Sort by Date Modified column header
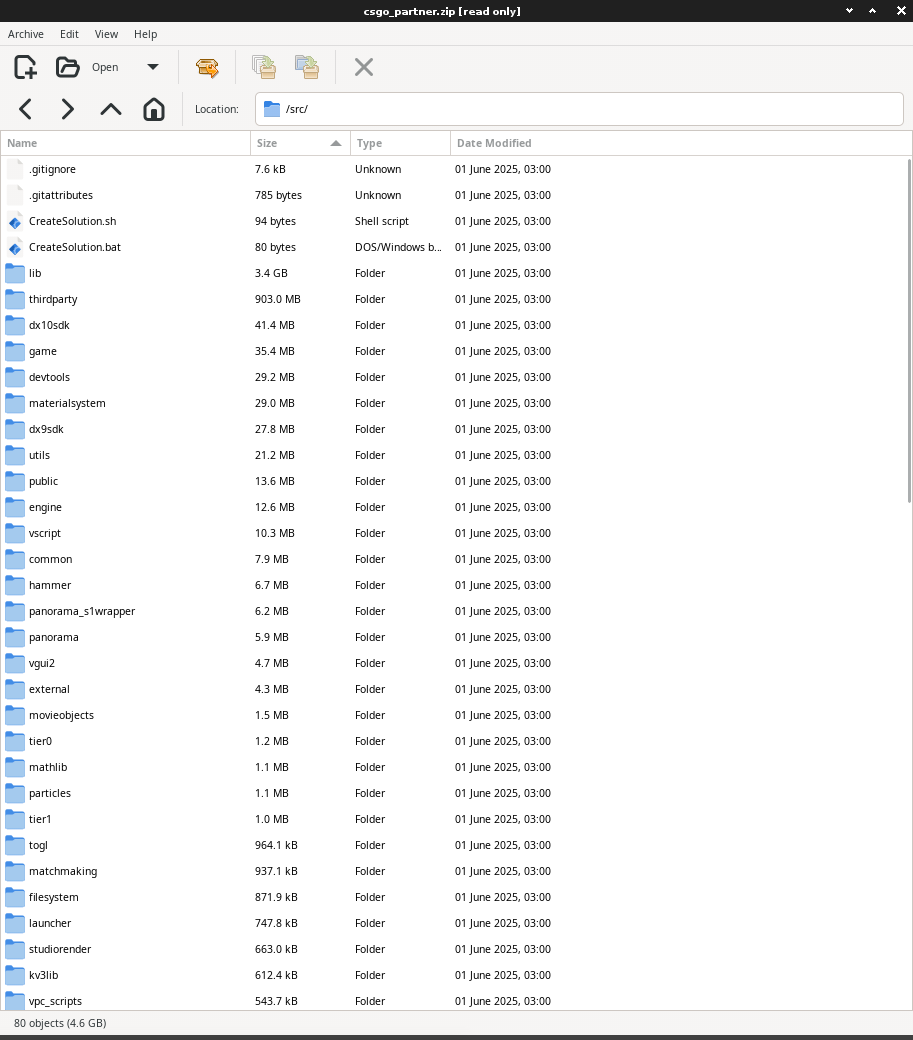This screenshot has height=1040, width=913. (x=681, y=143)
